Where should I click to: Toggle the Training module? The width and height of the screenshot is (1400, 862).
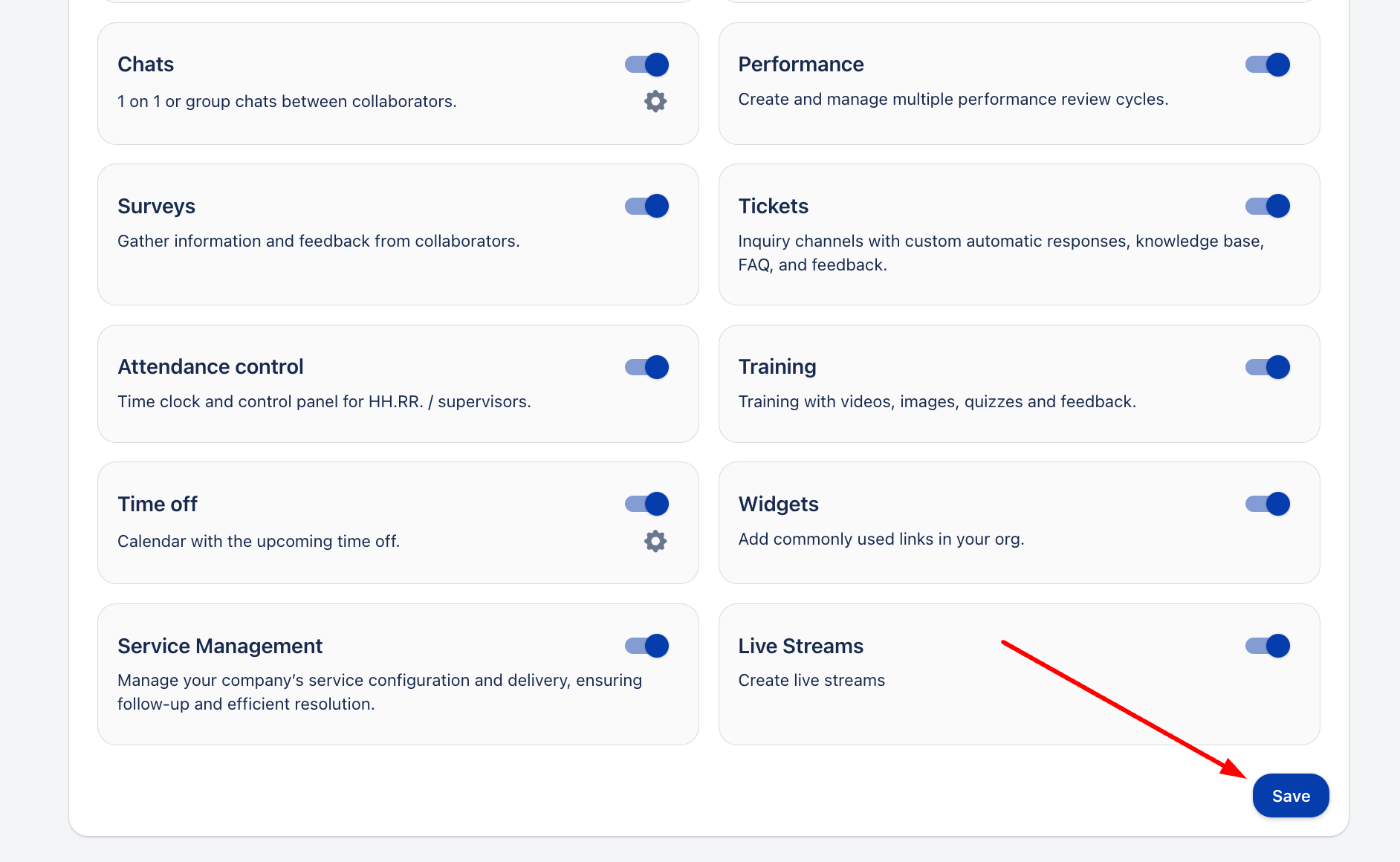(x=1268, y=367)
